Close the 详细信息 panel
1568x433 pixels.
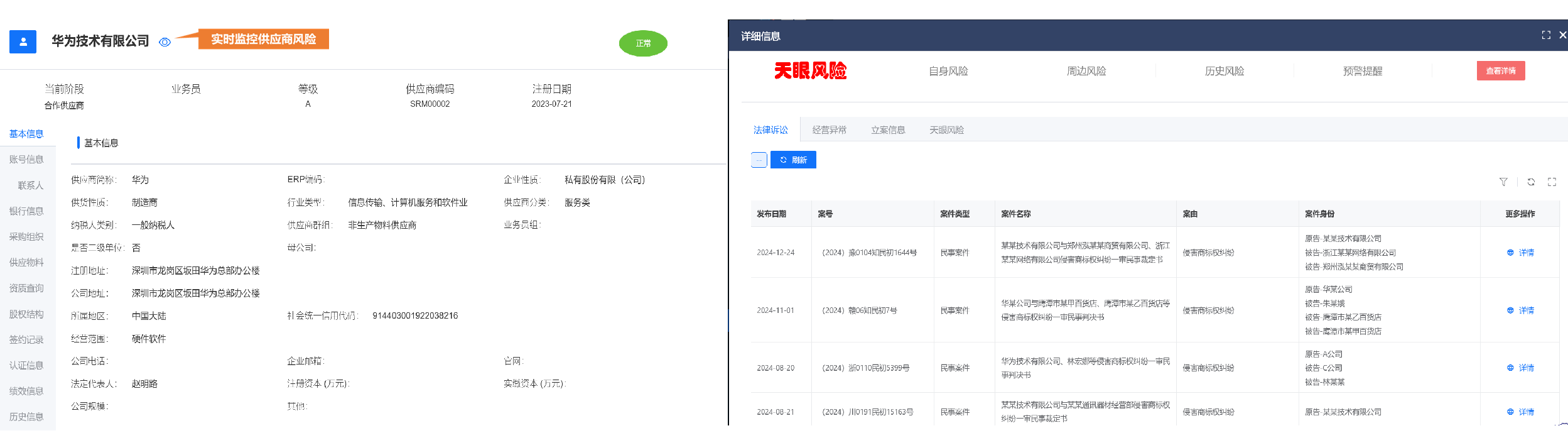[x=1563, y=35]
